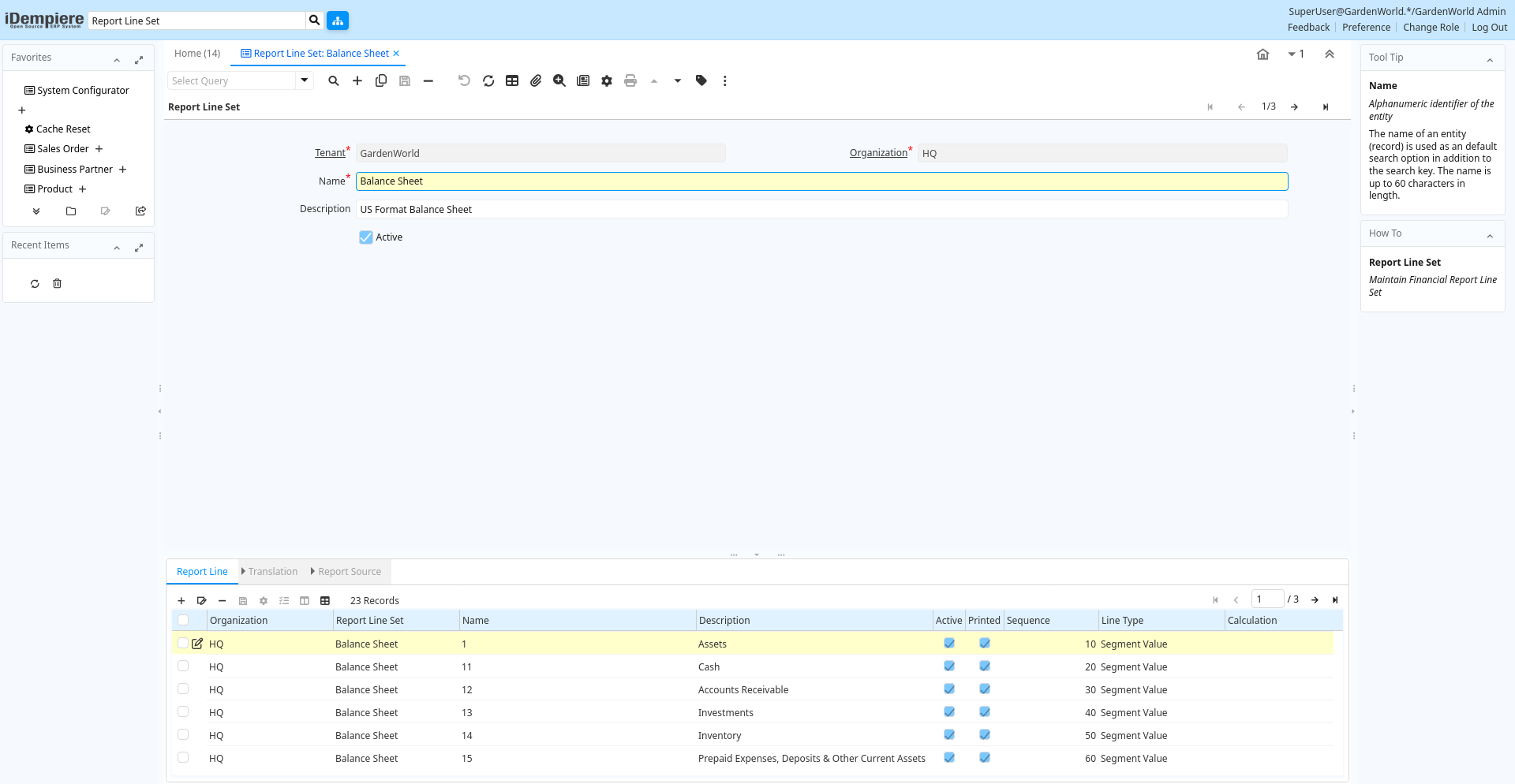This screenshot has height=784, width=1515.
Task: Click the Attachment paperclip icon in toolbar
Action: pyautogui.click(x=536, y=80)
